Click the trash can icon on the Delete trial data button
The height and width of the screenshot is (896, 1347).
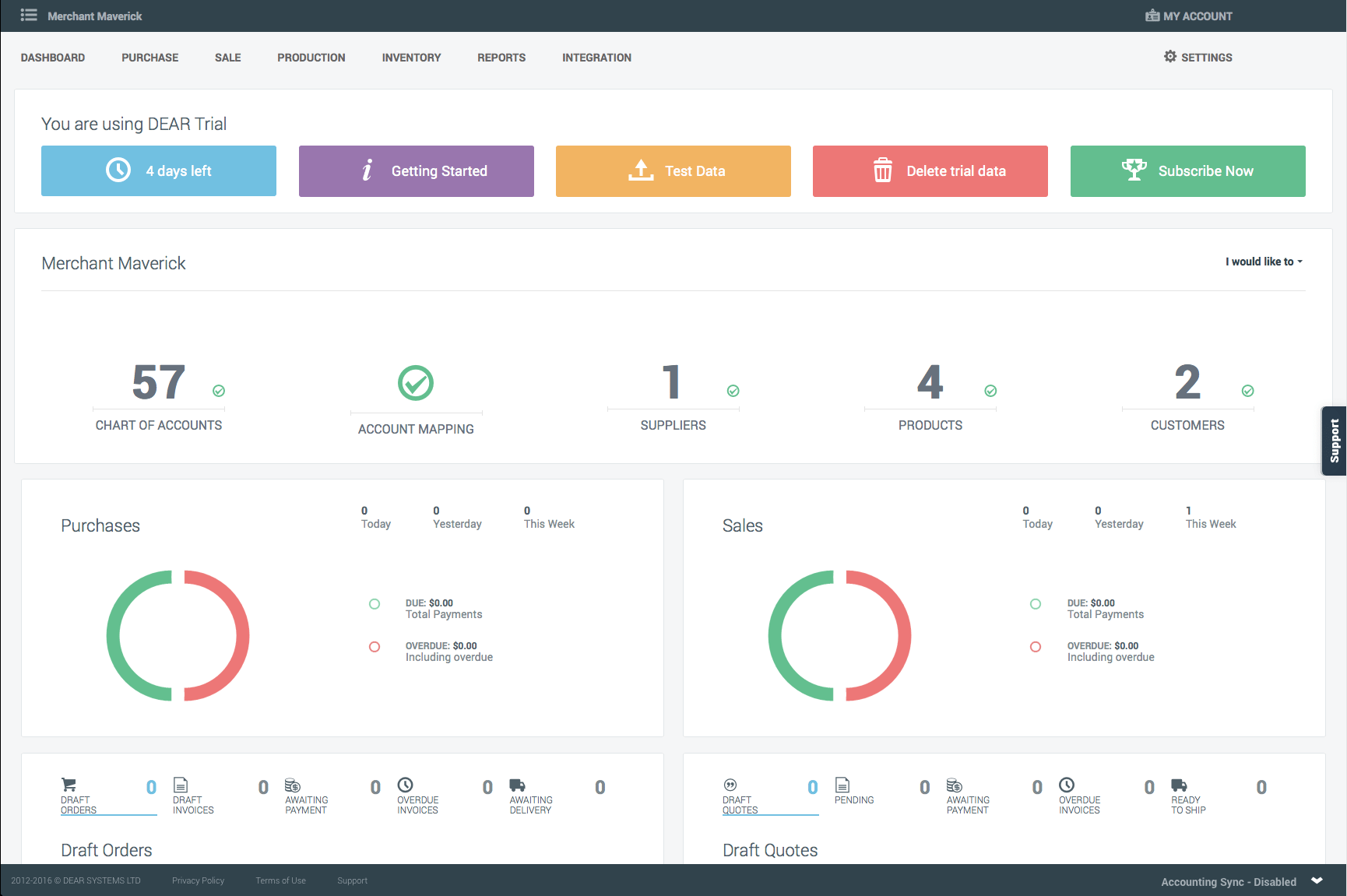point(882,170)
